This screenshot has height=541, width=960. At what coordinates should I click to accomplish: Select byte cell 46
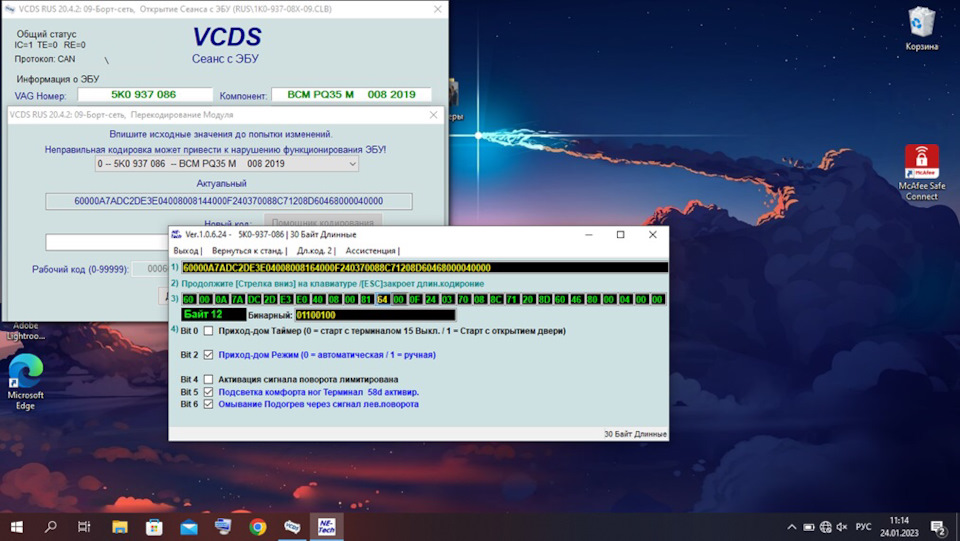[x=576, y=299]
